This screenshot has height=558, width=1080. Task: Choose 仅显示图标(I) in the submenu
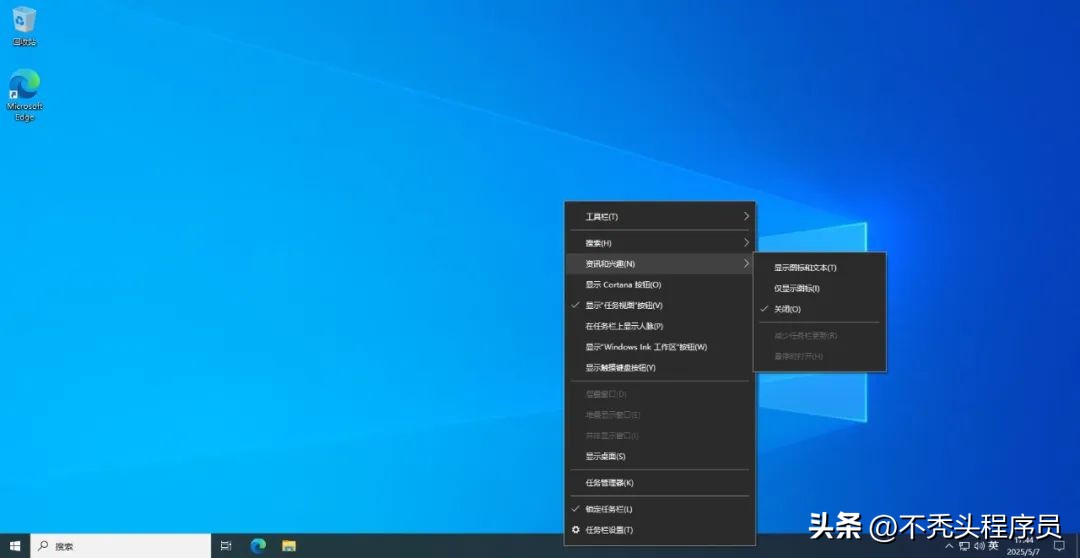[x=796, y=288]
